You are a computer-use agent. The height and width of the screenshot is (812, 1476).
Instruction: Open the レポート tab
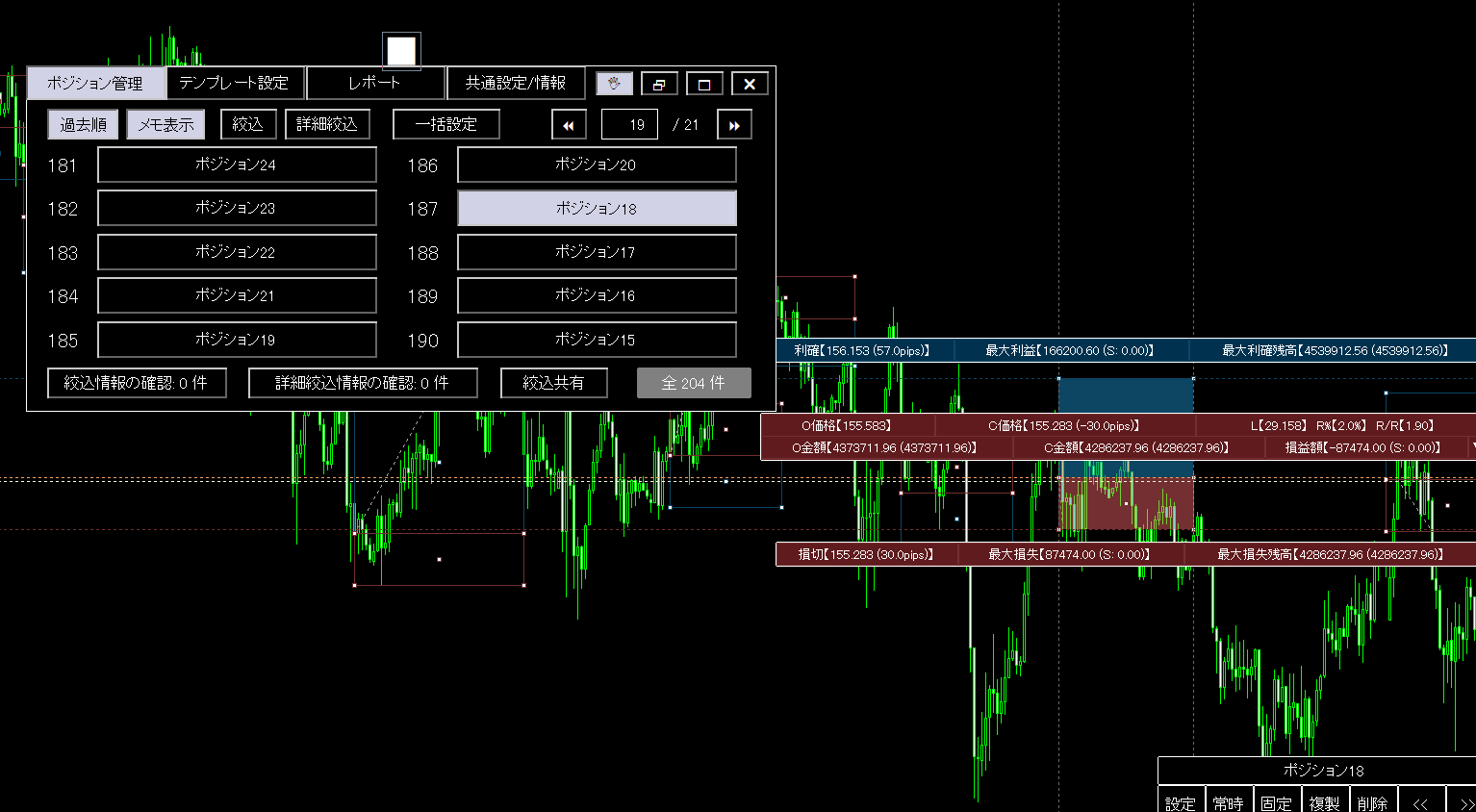375,83
